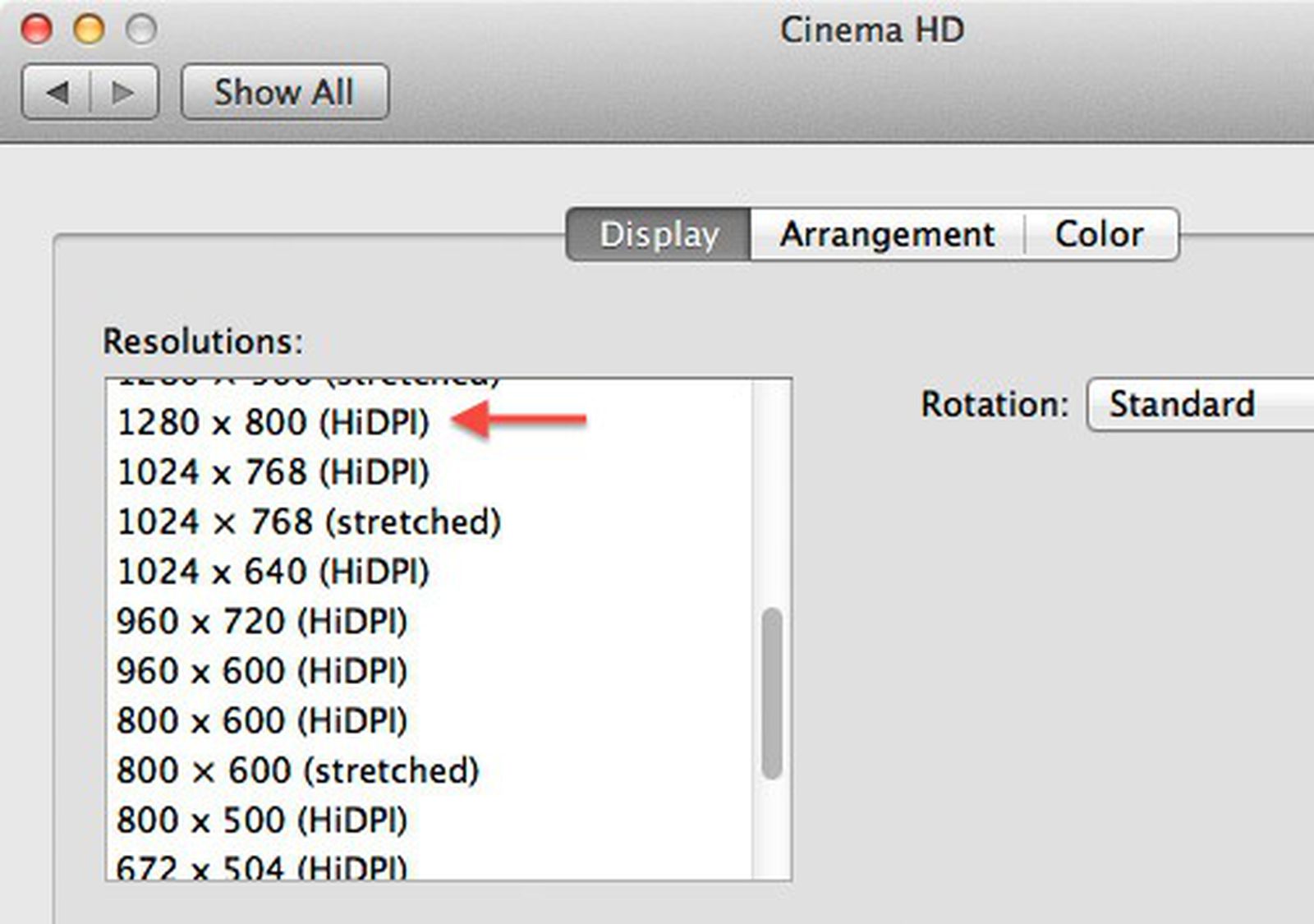Screen dimensions: 1314x924
Task: Choose the 800 x 600 (stretched) resolution
Action: [300, 769]
